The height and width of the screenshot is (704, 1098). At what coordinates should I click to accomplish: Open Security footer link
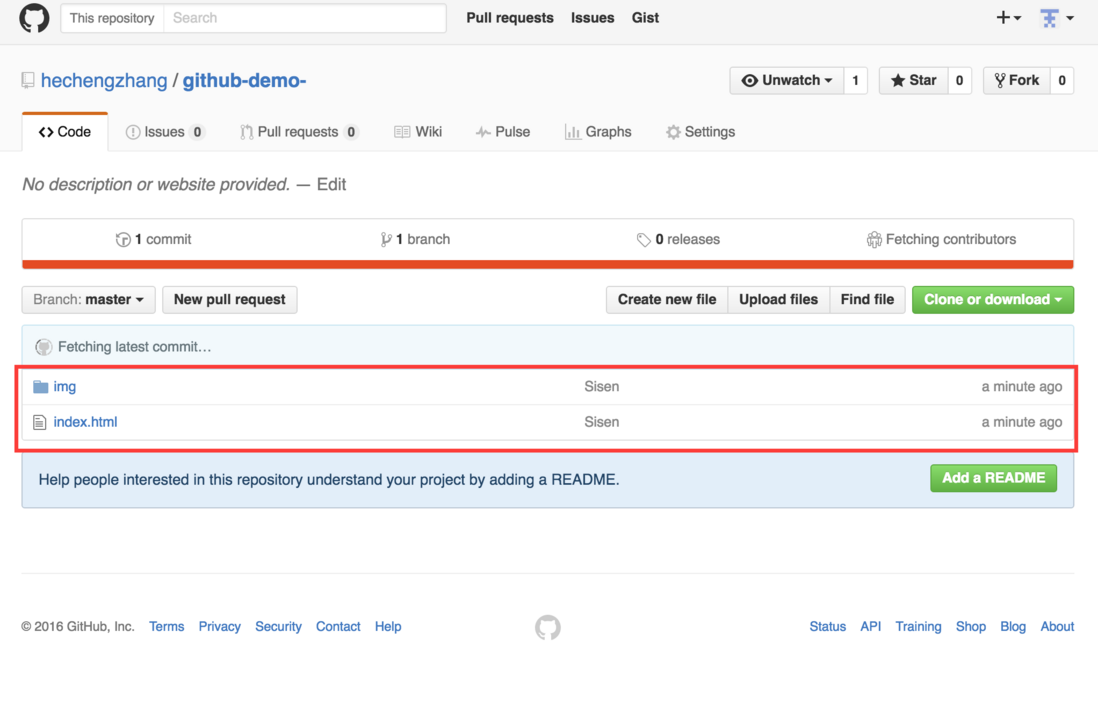tap(278, 627)
